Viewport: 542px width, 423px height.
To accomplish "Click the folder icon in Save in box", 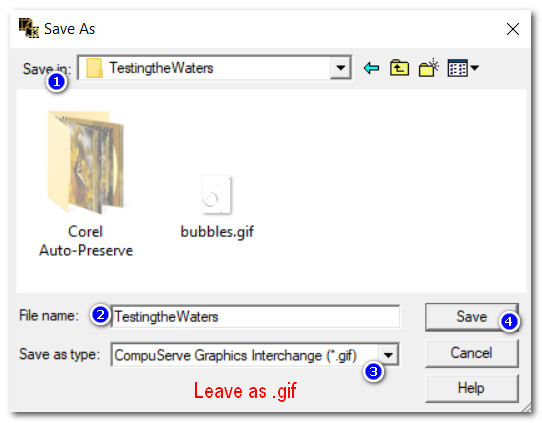I will 94,68.
